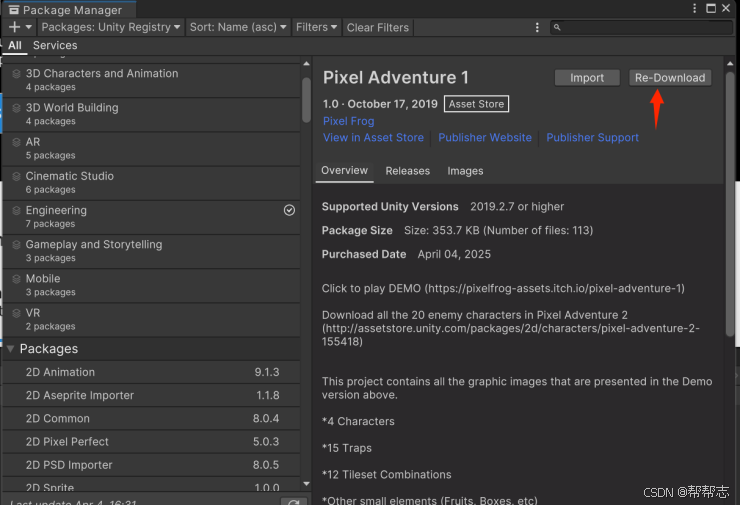Open the toolbar three-dot options menu
The height and width of the screenshot is (506, 741).
537,27
